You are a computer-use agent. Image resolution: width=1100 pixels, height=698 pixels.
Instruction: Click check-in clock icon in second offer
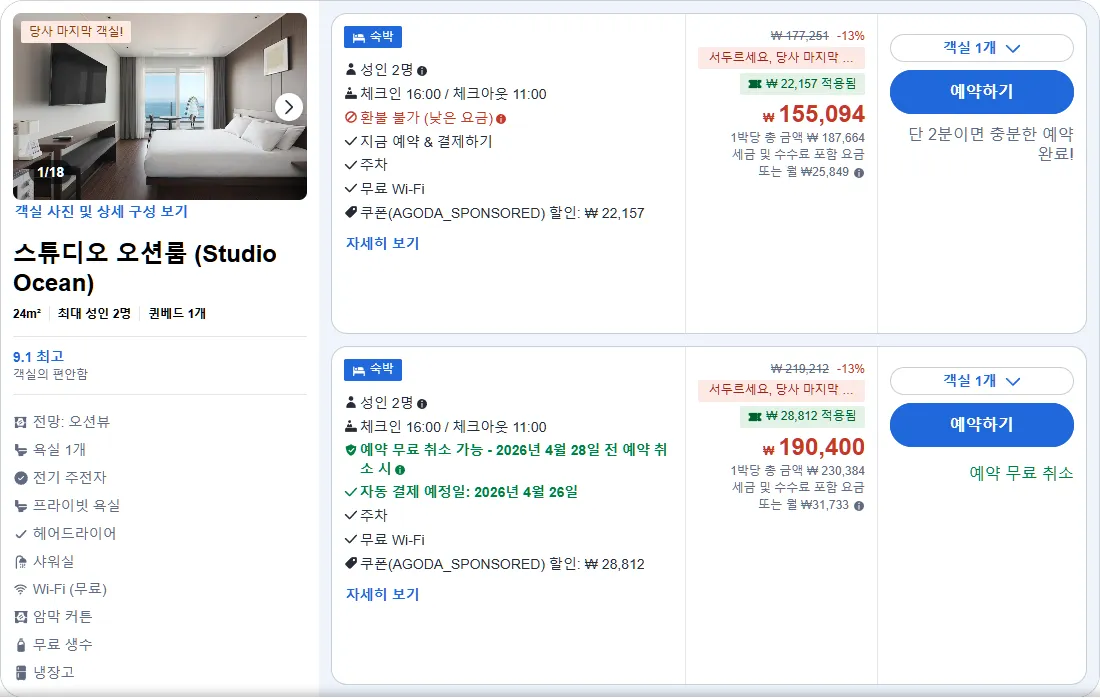[351, 427]
